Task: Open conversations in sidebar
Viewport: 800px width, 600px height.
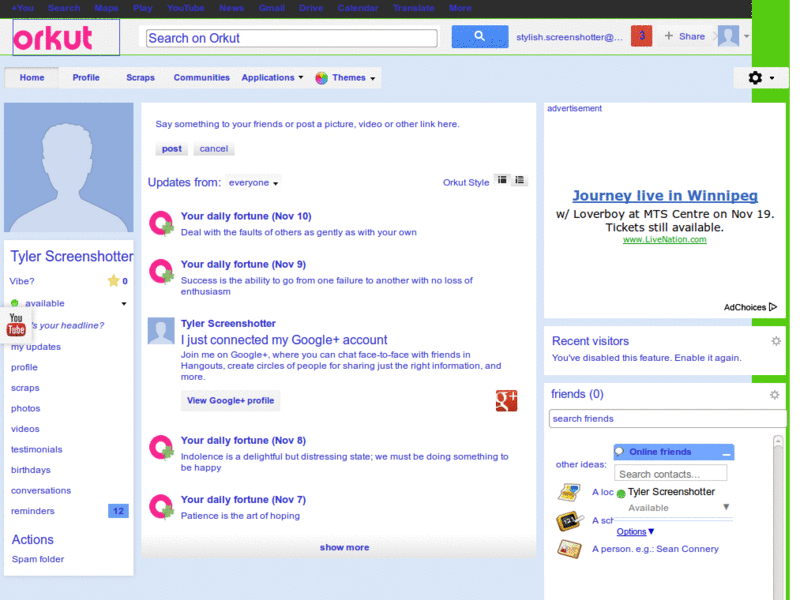Action: [x=41, y=491]
